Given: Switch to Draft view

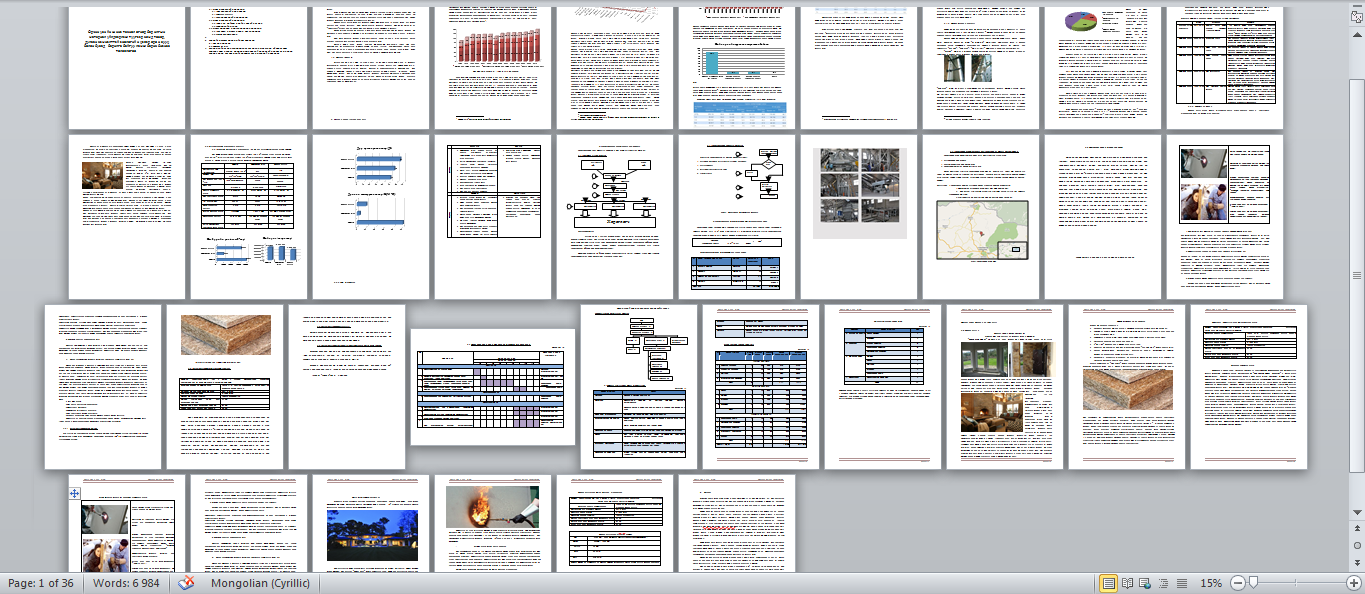Looking at the screenshot, I should pos(1181,583).
